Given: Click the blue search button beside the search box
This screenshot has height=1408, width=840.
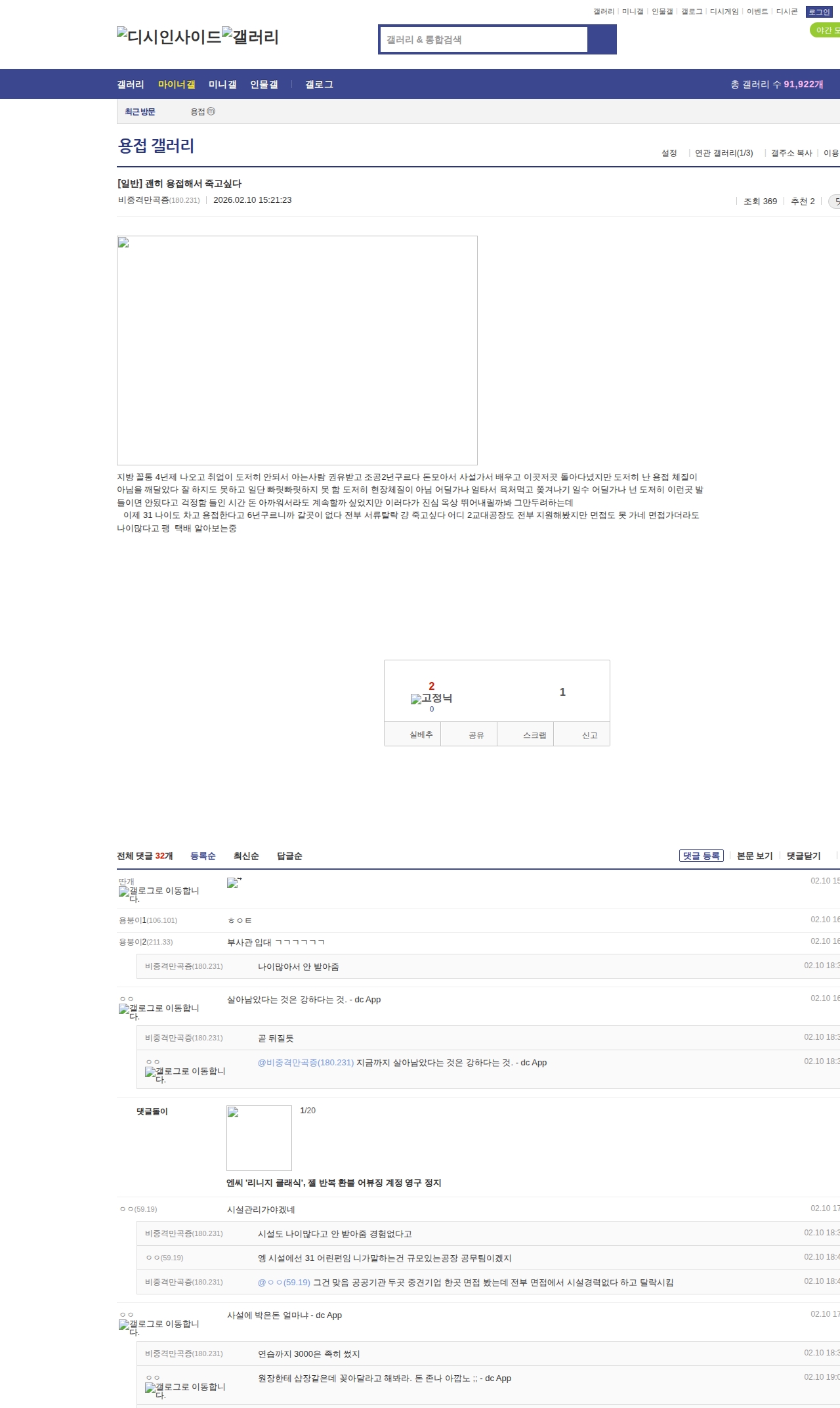Looking at the screenshot, I should coord(602,39).
